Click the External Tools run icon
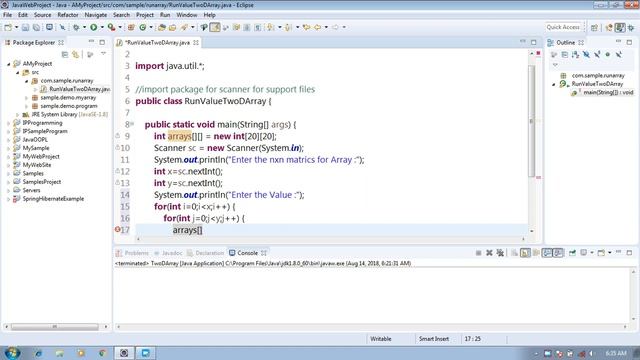 pyautogui.click(x=111, y=27)
